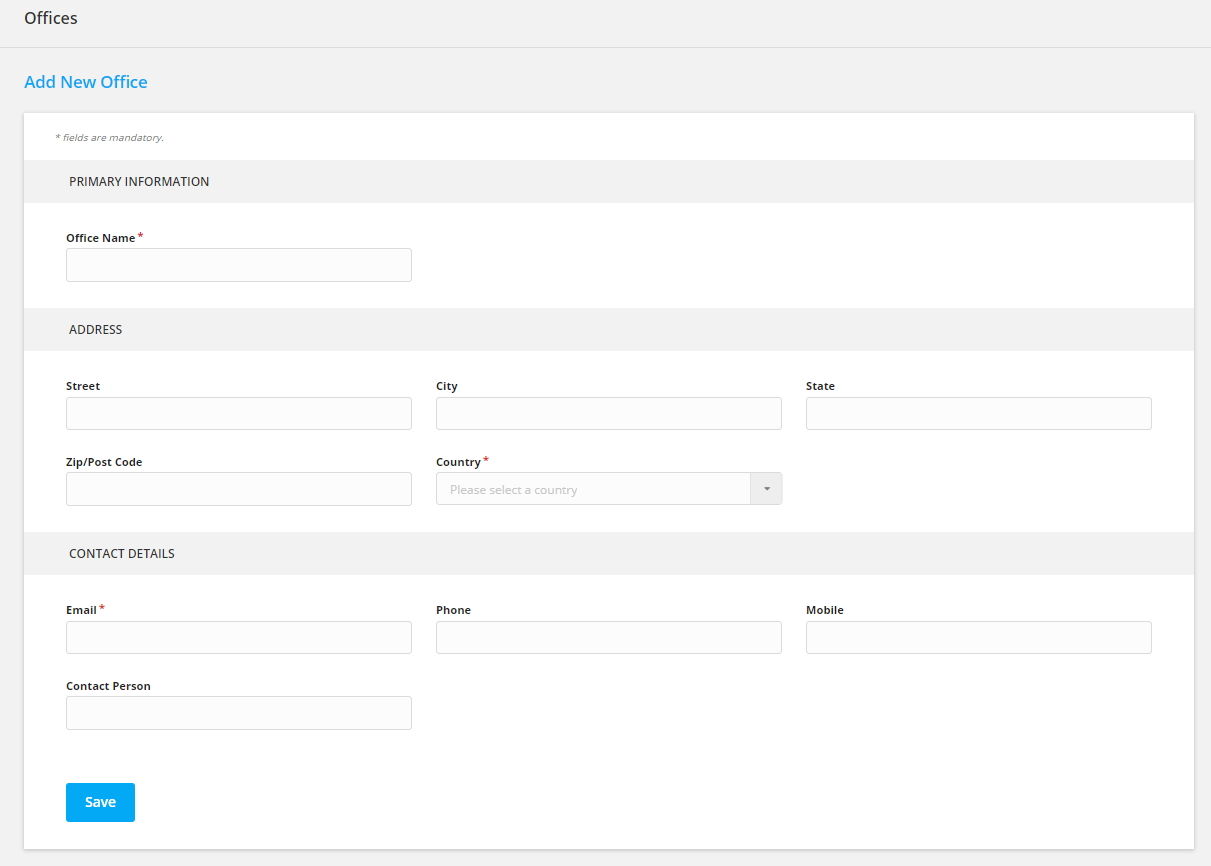Select the City text box
The height and width of the screenshot is (866, 1211).
pos(609,414)
